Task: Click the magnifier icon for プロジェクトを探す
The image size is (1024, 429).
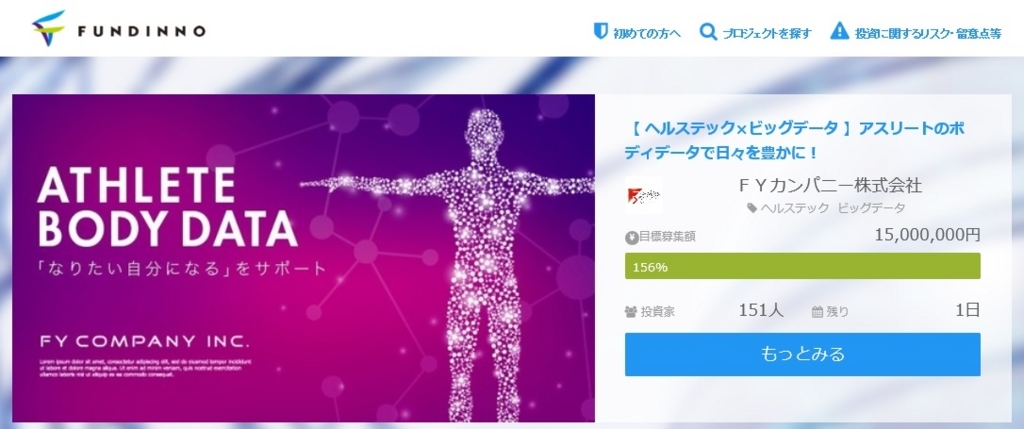Action: coord(708,31)
